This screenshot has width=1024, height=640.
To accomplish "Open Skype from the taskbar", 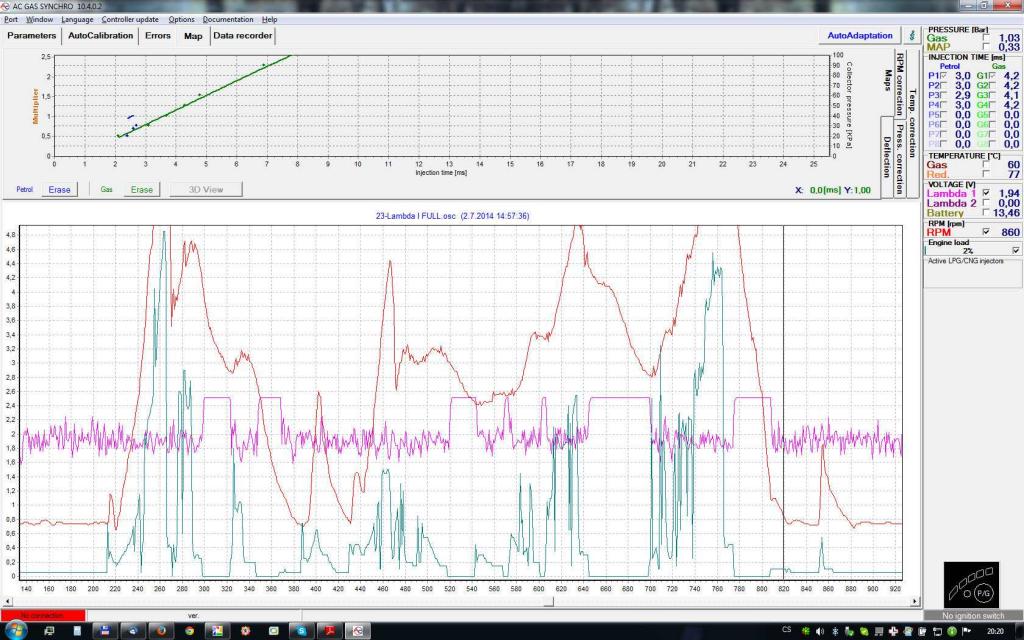I will [x=301, y=632].
